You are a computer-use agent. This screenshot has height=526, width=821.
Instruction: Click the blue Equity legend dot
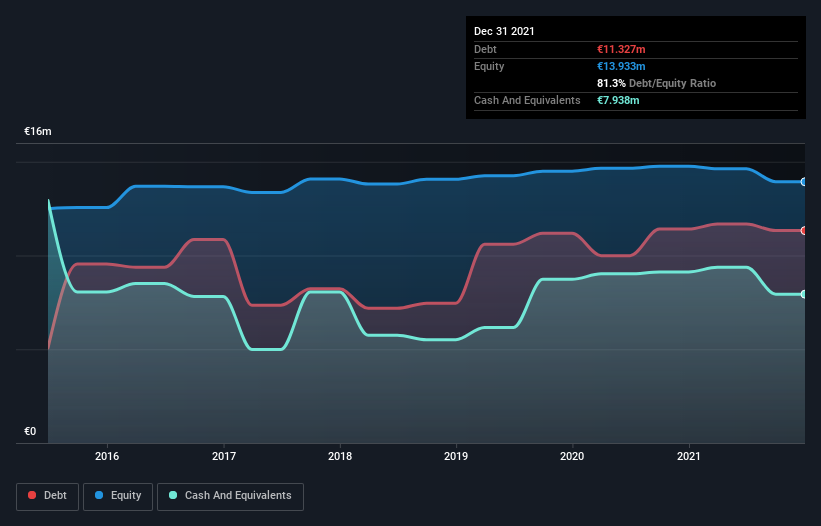pos(99,495)
